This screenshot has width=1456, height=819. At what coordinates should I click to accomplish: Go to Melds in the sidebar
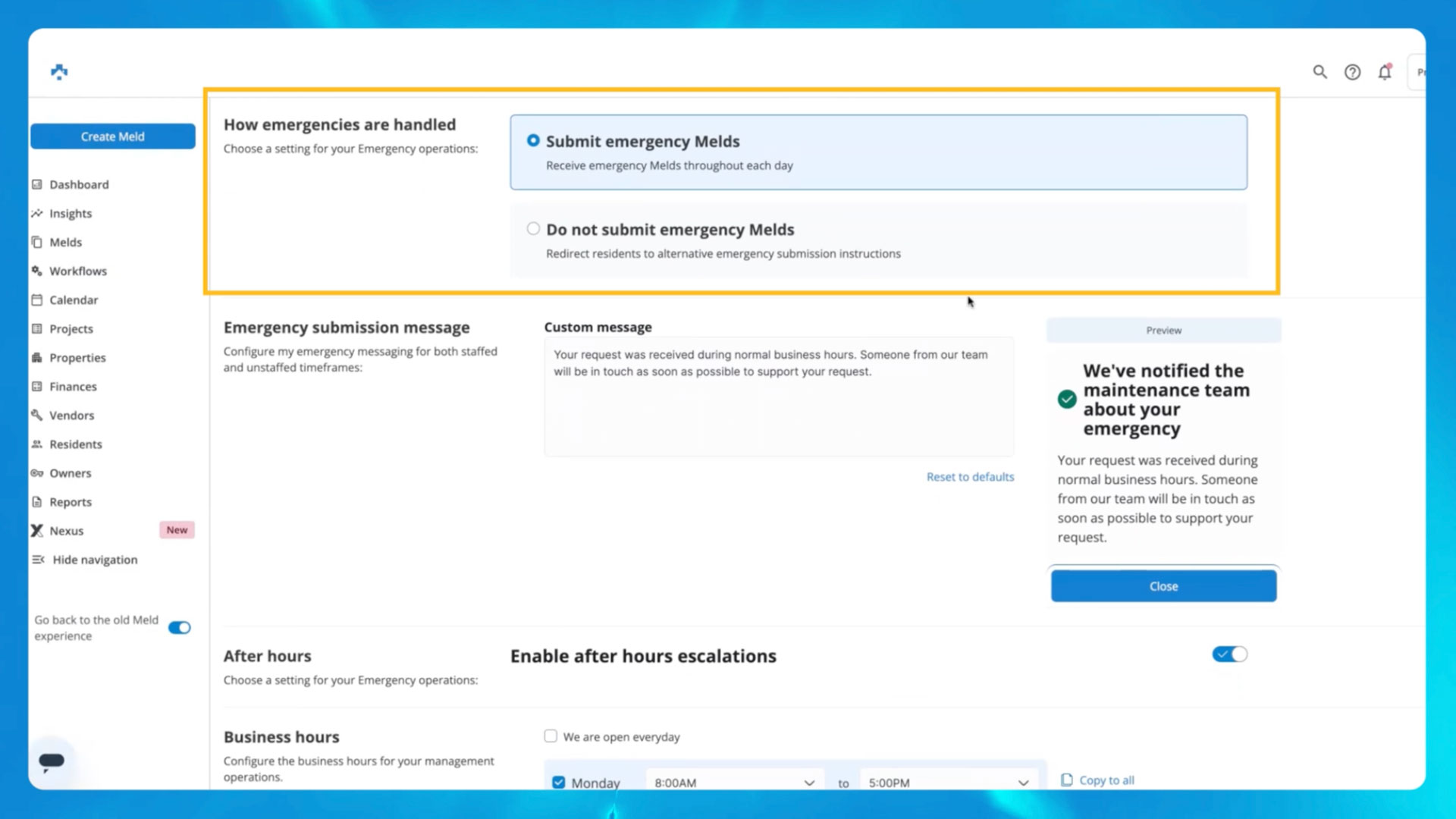pyautogui.click(x=65, y=242)
